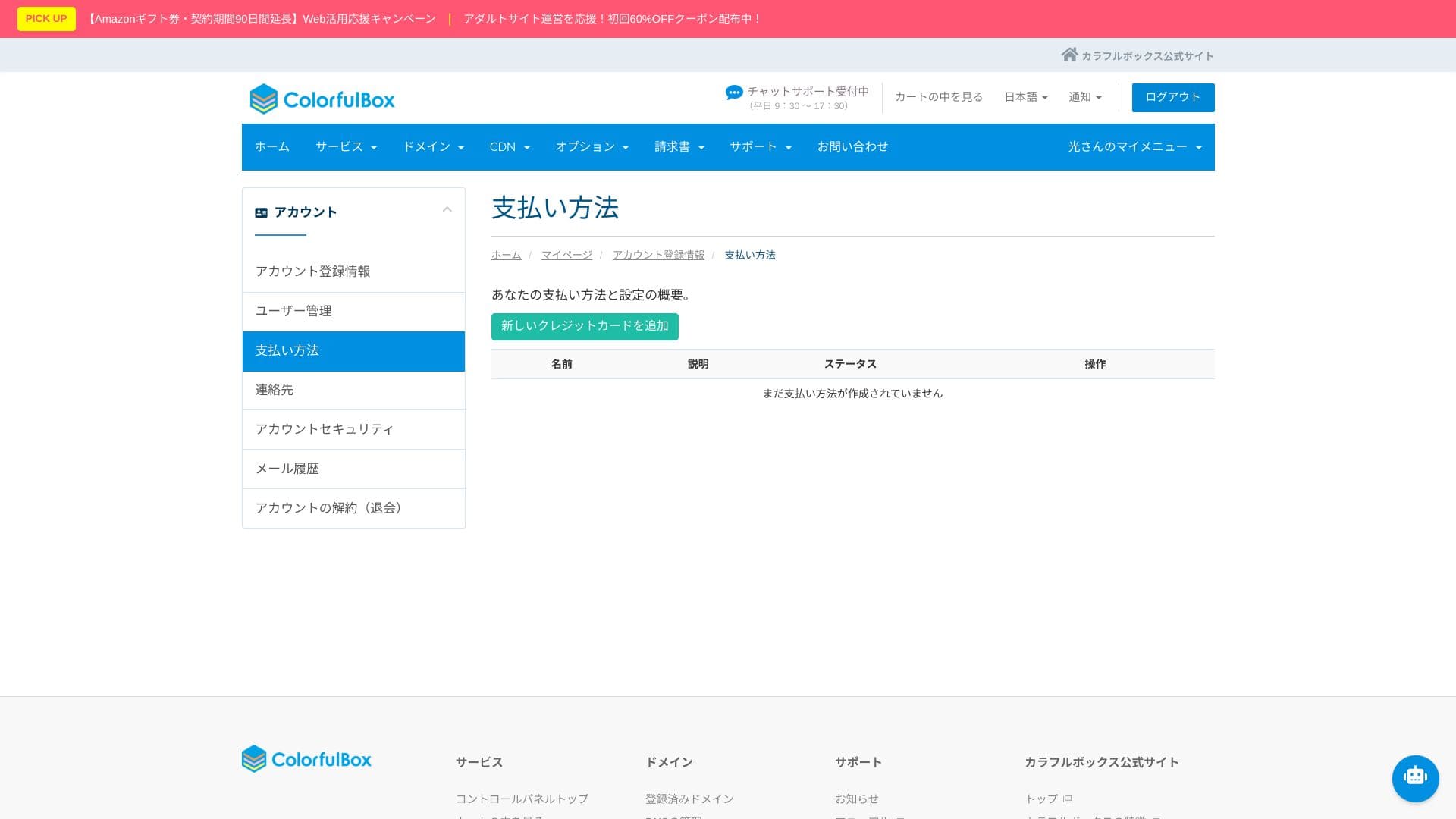This screenshot has width=1456, height=819.
Task: Open the 通知 notifications dropdown
Action: point(1084,97)
